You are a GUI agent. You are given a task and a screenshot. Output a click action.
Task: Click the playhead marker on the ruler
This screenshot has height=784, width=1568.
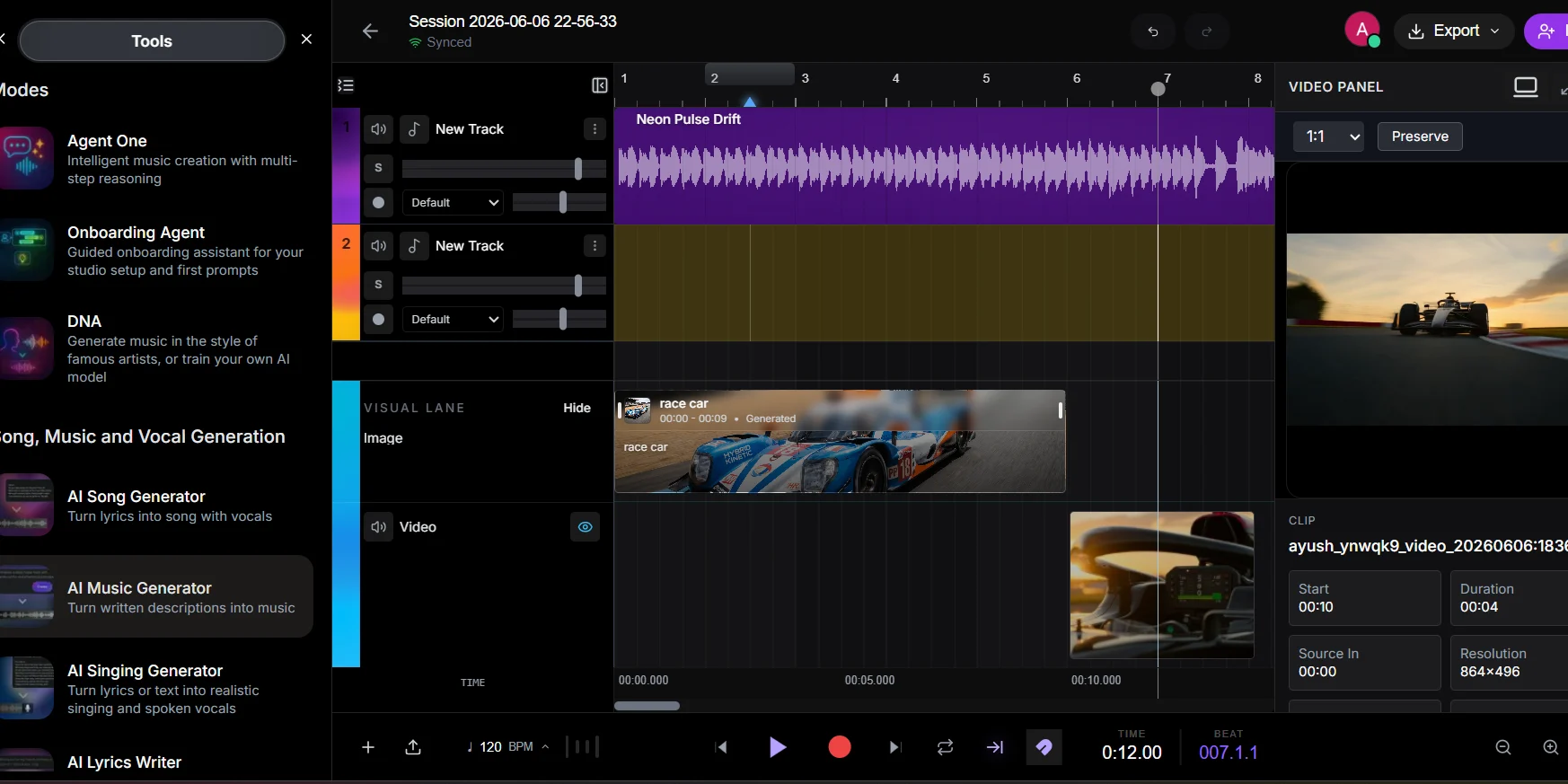(x=1158, y=88)
